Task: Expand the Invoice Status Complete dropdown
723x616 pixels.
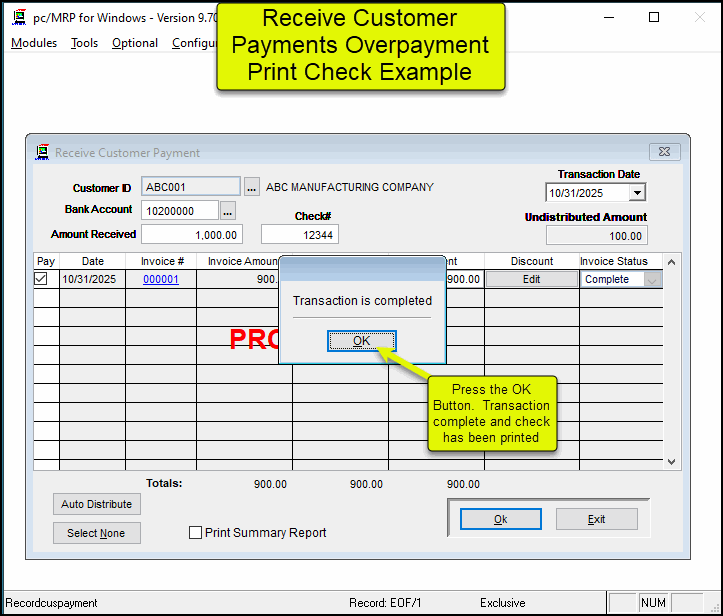Action: [x=654, y=280]
